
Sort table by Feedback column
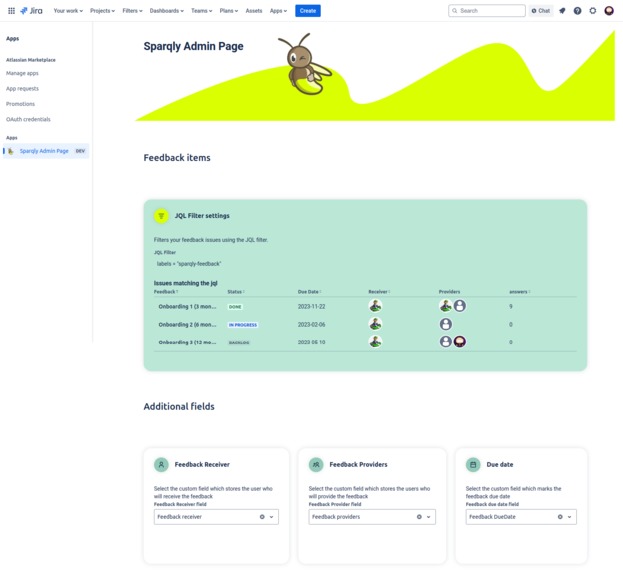(x=166, y=292)
